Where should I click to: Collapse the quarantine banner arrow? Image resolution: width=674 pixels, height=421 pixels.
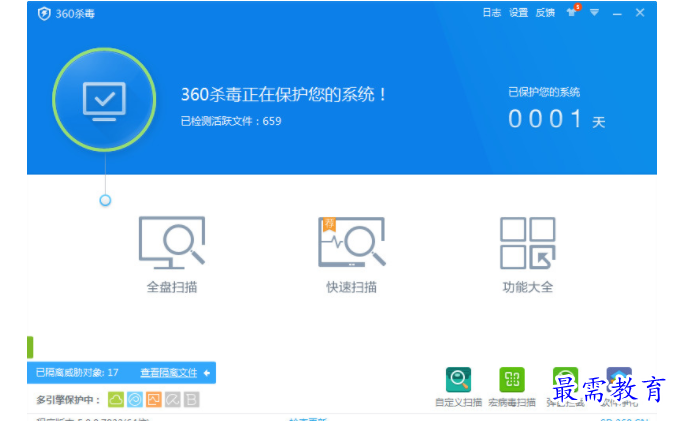(x=207, y=372)
